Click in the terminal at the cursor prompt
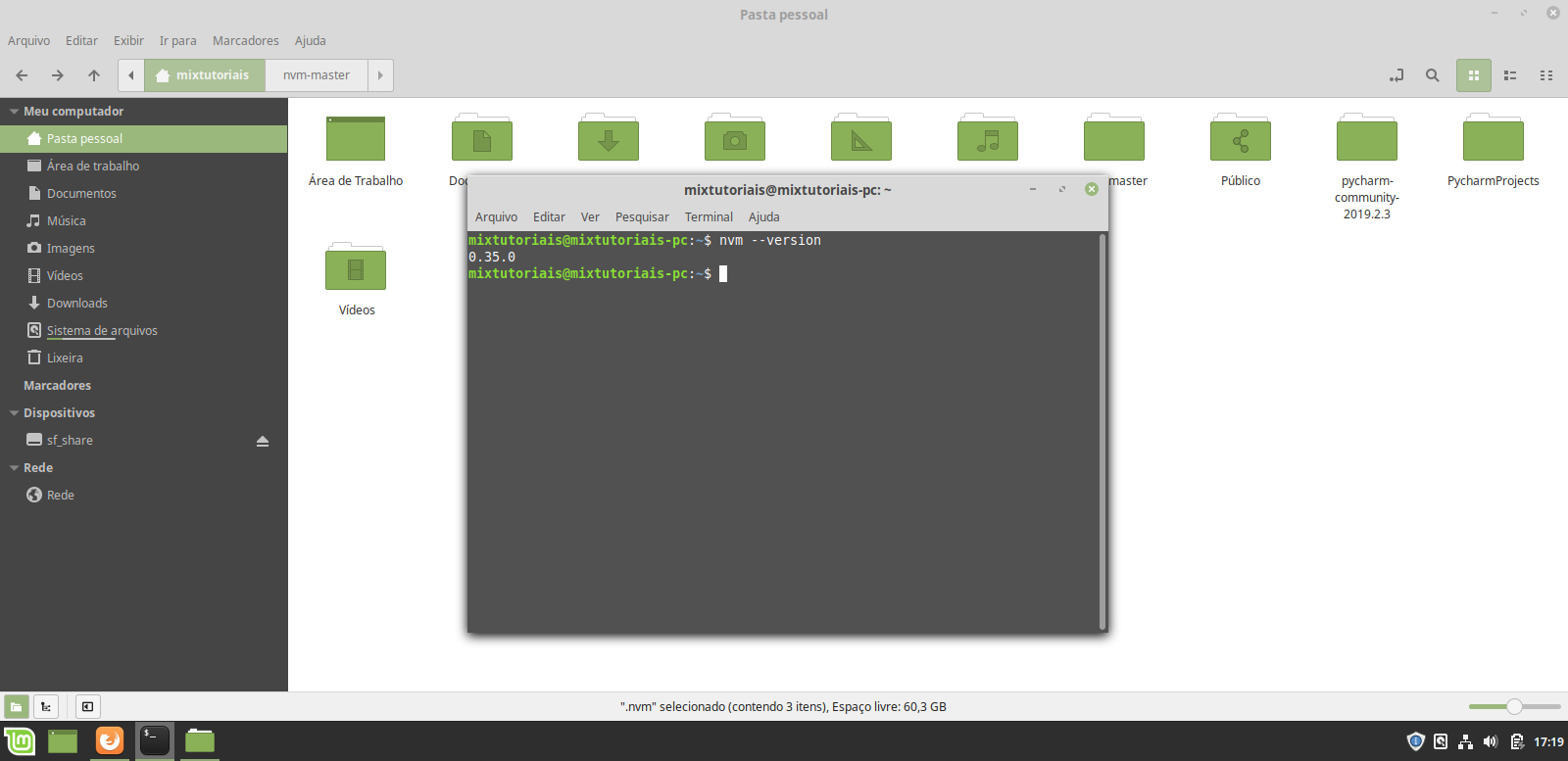 pyautogui.click(x=723, y=274)
